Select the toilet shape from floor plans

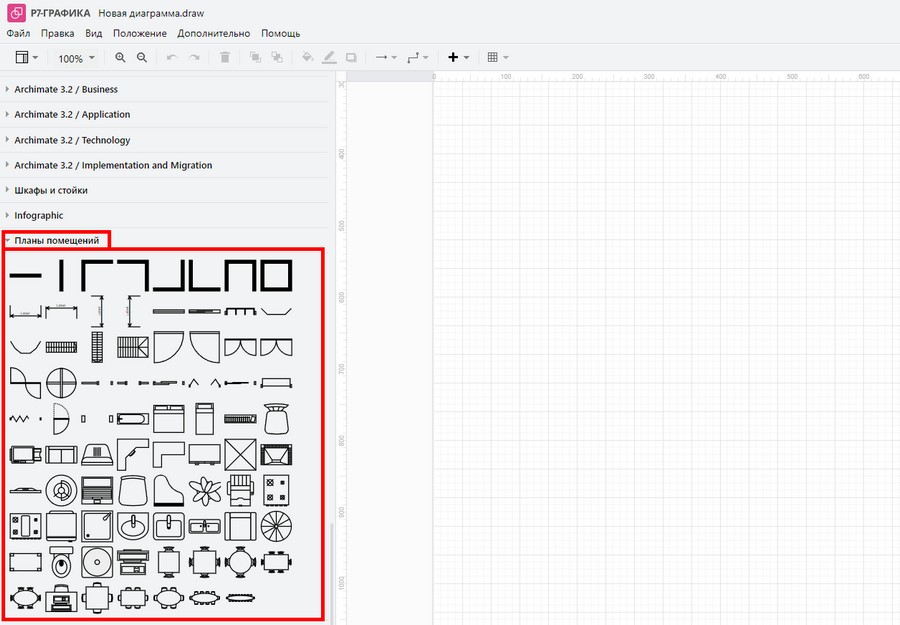62,563
